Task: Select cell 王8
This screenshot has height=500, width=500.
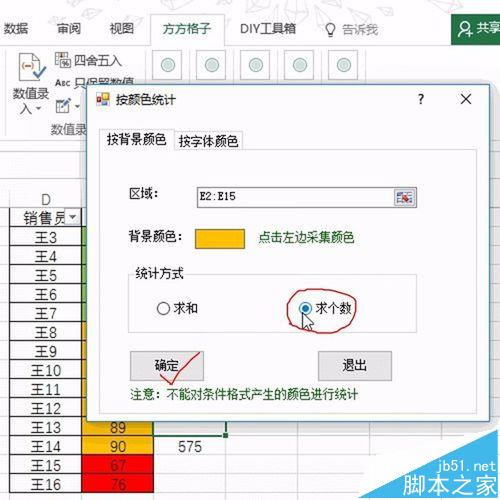Action: (46, 331)
